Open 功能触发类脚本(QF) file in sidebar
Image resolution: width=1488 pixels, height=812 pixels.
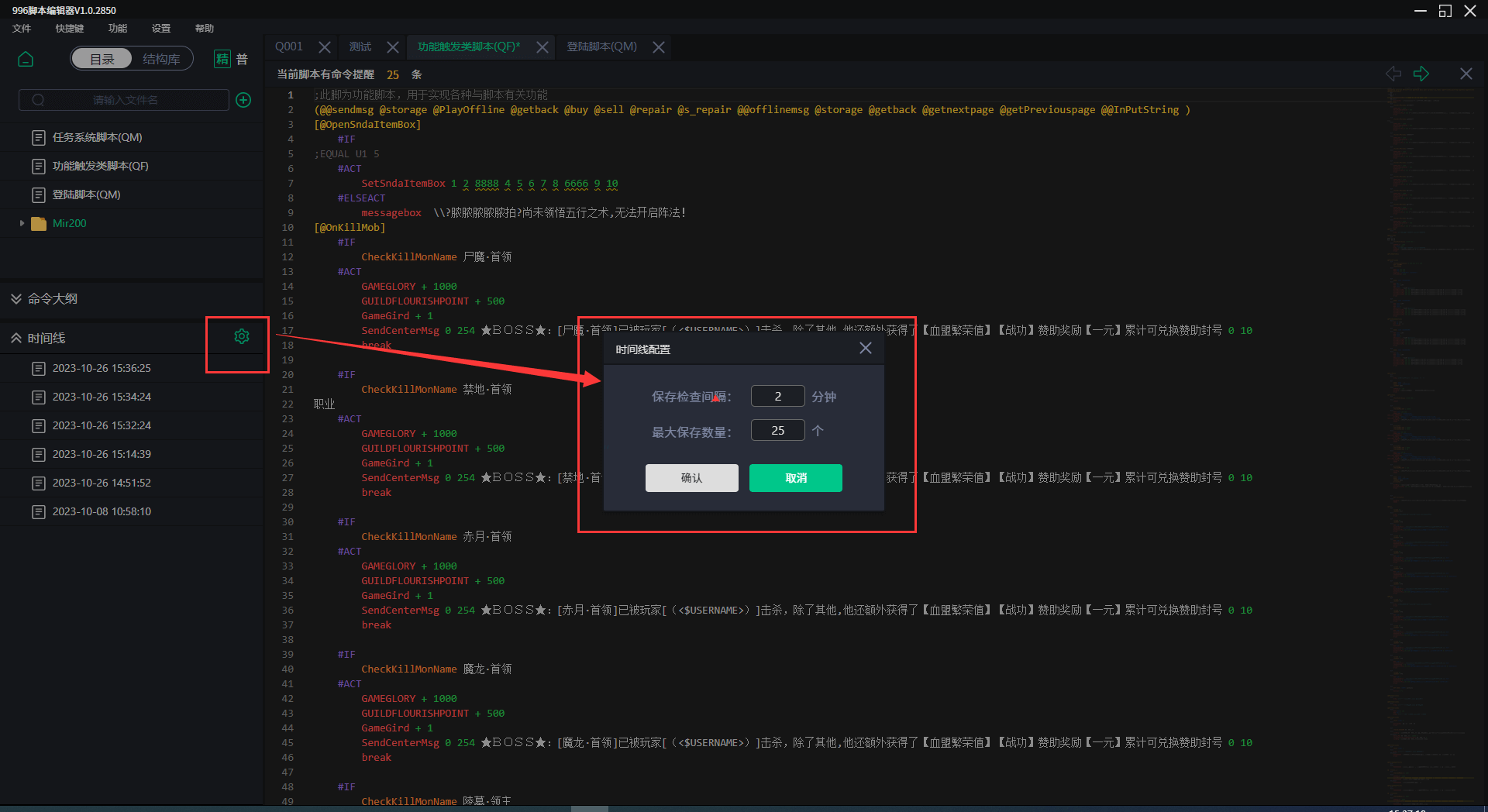100,166
